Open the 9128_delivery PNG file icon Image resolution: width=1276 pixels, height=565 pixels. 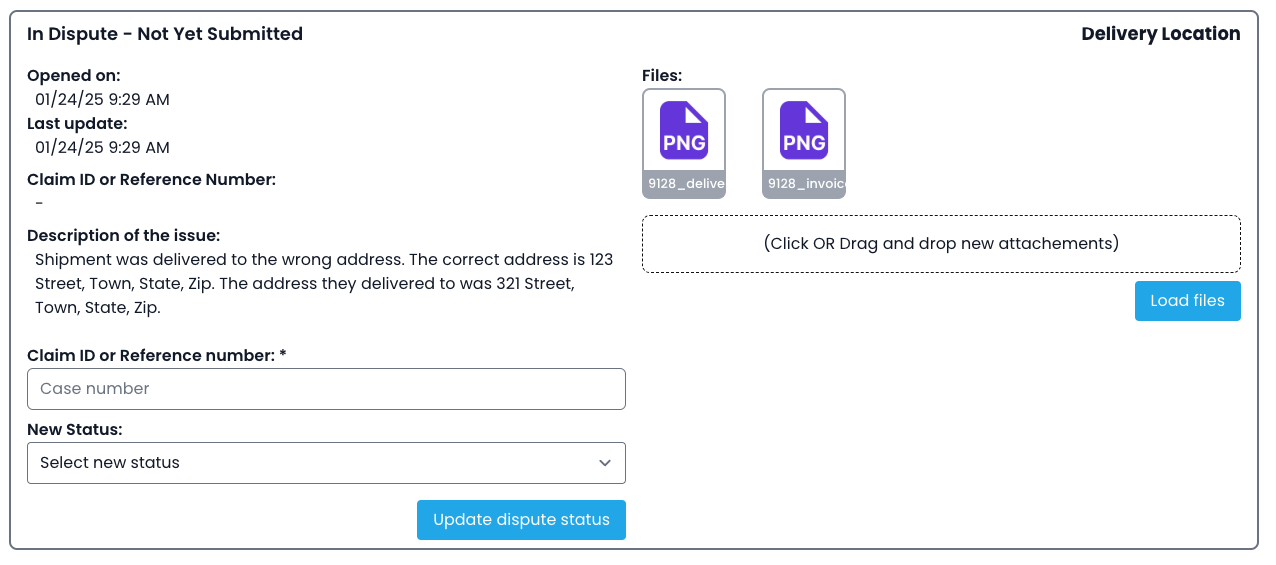684,130
